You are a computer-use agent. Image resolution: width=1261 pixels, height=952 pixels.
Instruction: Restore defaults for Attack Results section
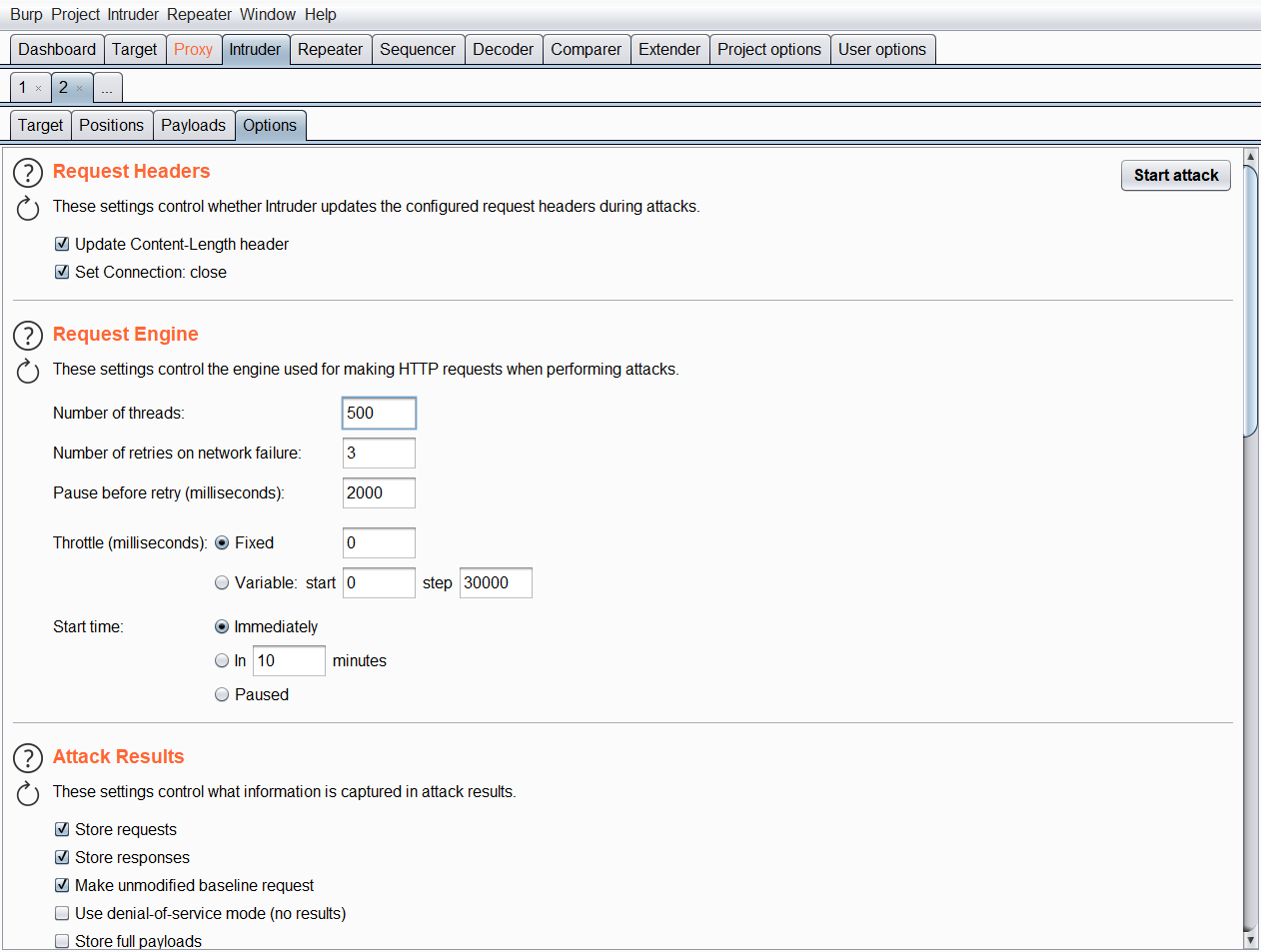pos(28,793)
